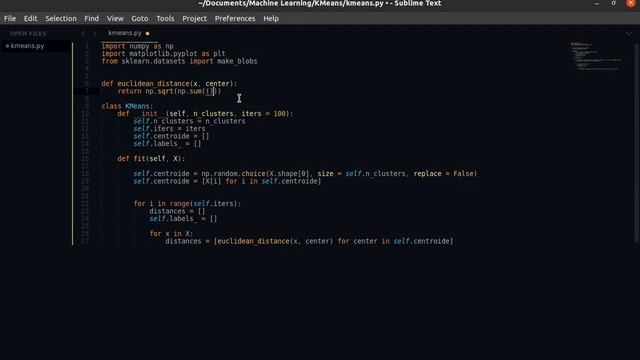640x360 pixels.
Task: Place cursor in 'return np.sqrt(np.sum(())' line
Action: click(x=169, y=91)
